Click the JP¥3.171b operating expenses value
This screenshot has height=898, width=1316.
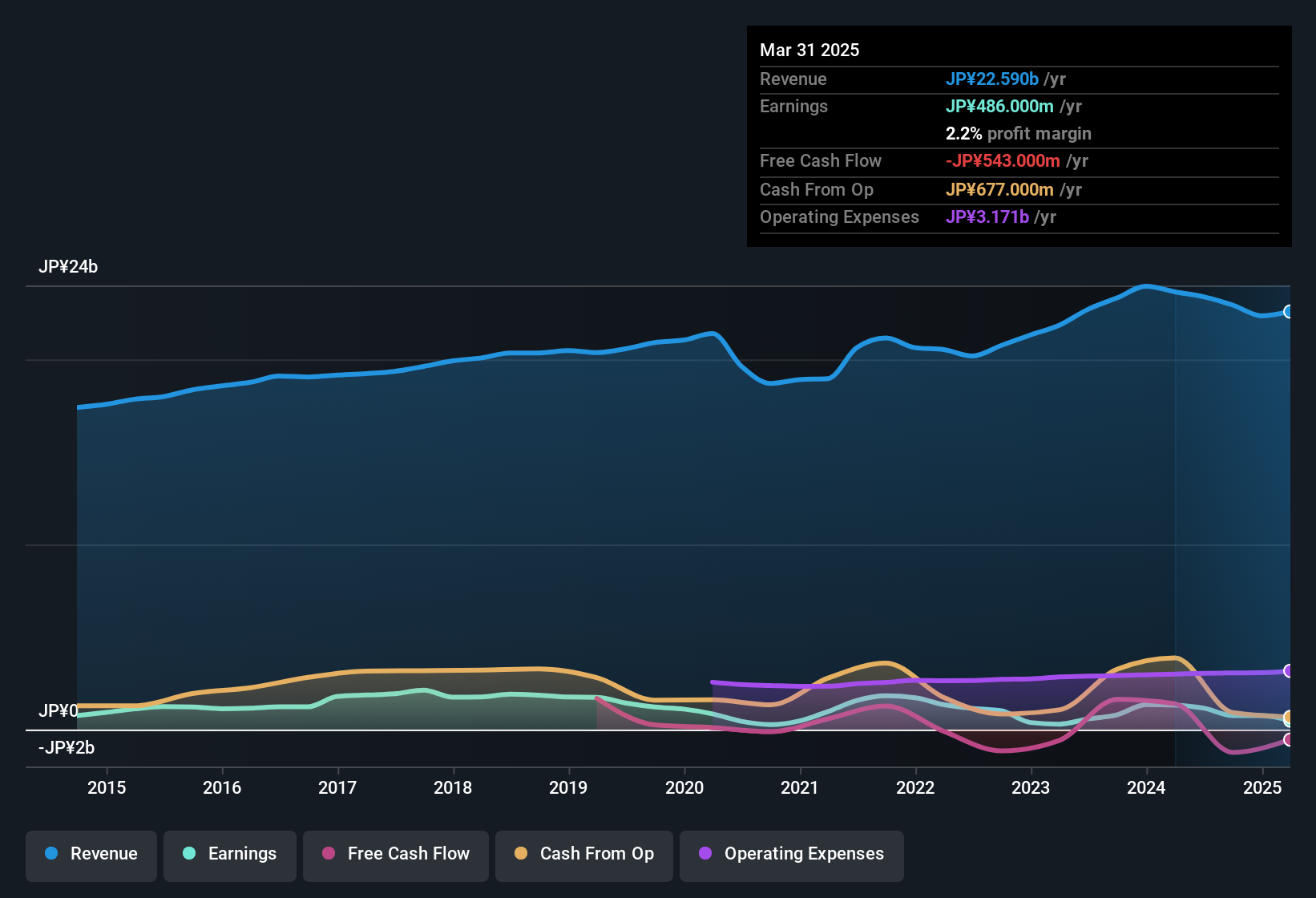coord(987,216)
